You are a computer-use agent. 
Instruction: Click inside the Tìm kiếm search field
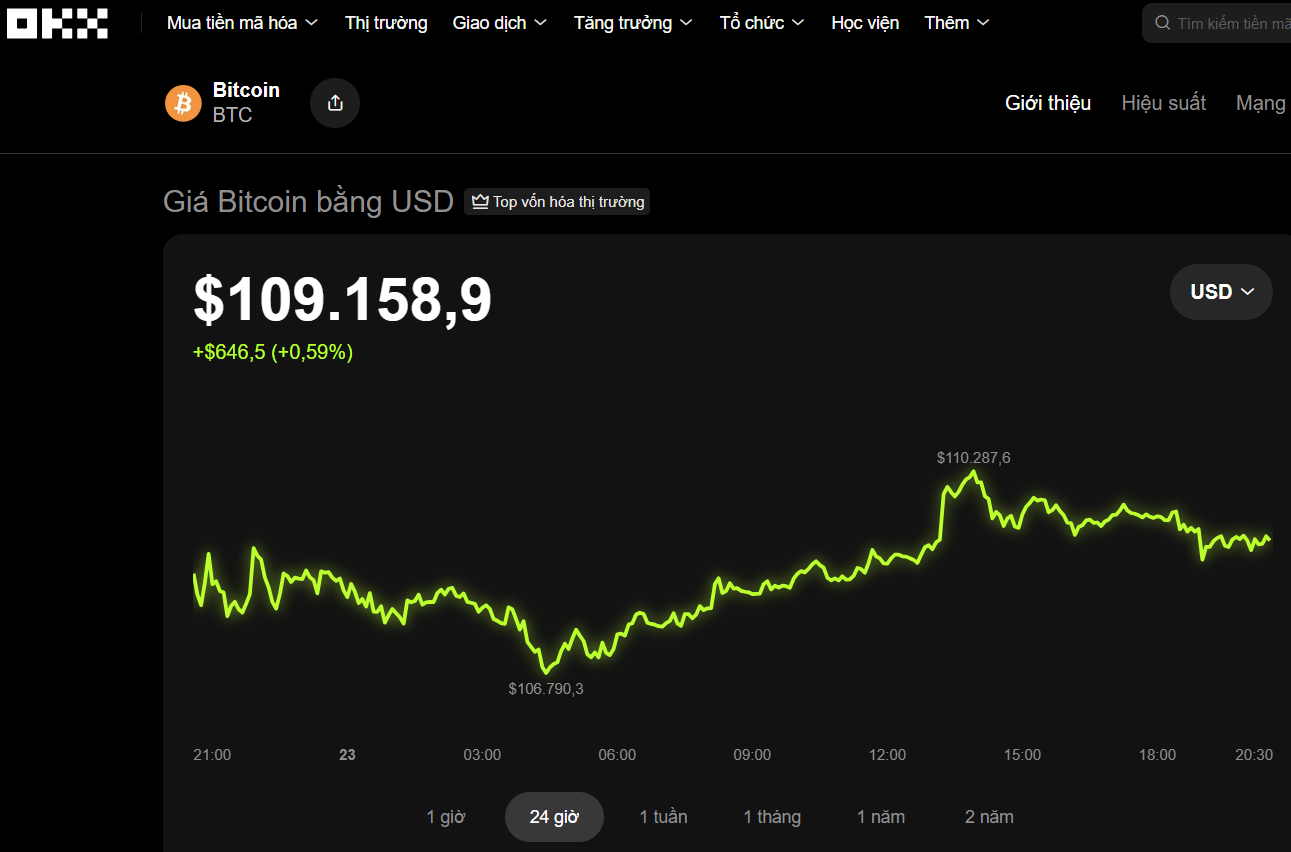click(x=1230, y=22)
